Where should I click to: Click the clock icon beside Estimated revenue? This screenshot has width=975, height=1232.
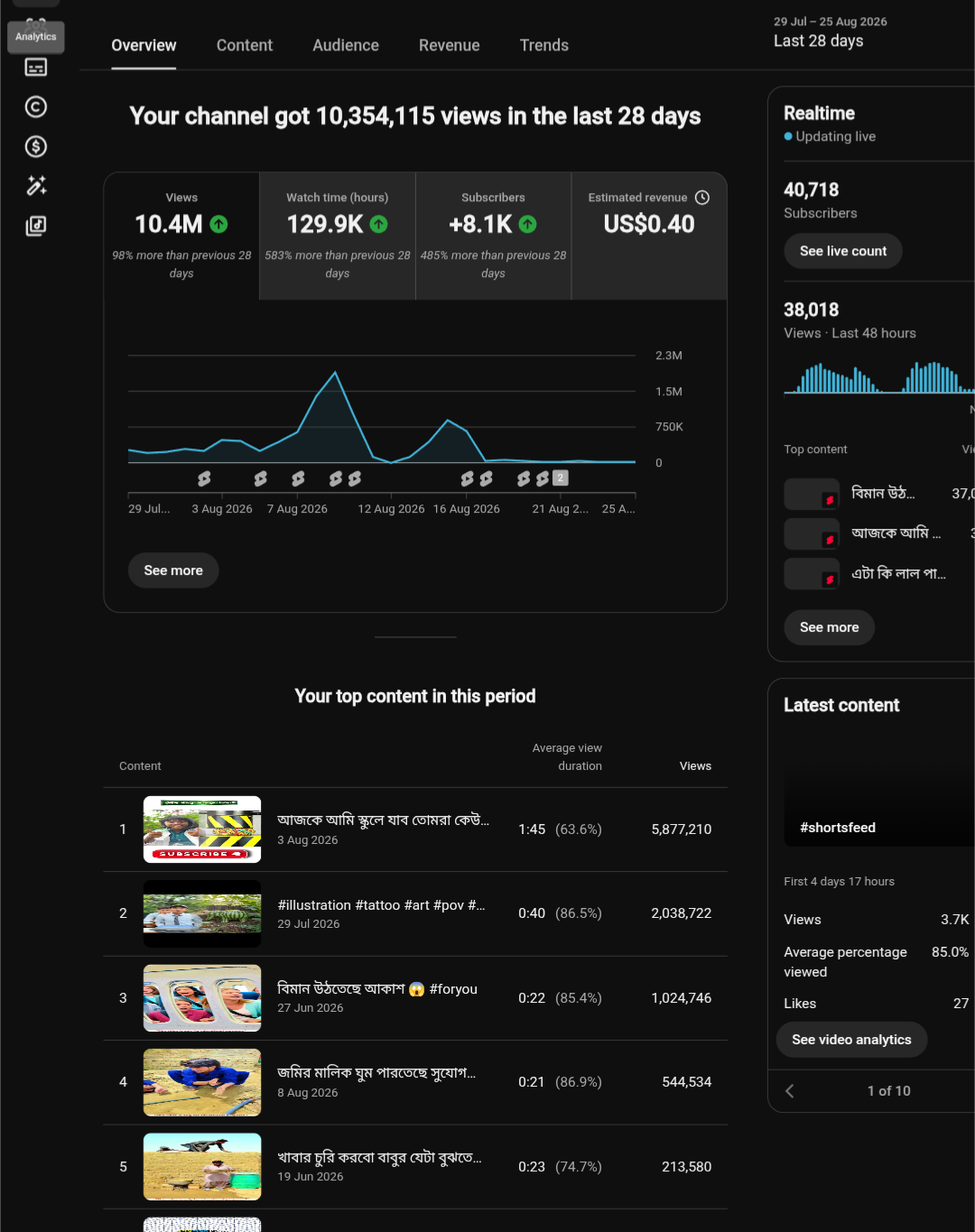(702, 198)
